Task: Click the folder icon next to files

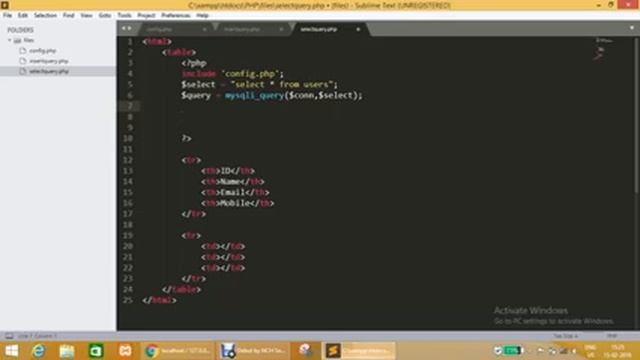Action: 17,40
